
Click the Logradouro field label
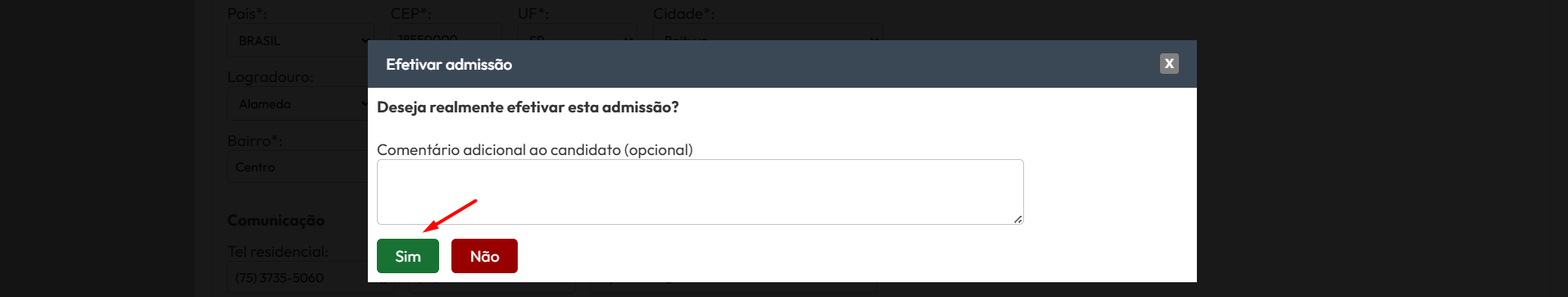click(270, 77)
